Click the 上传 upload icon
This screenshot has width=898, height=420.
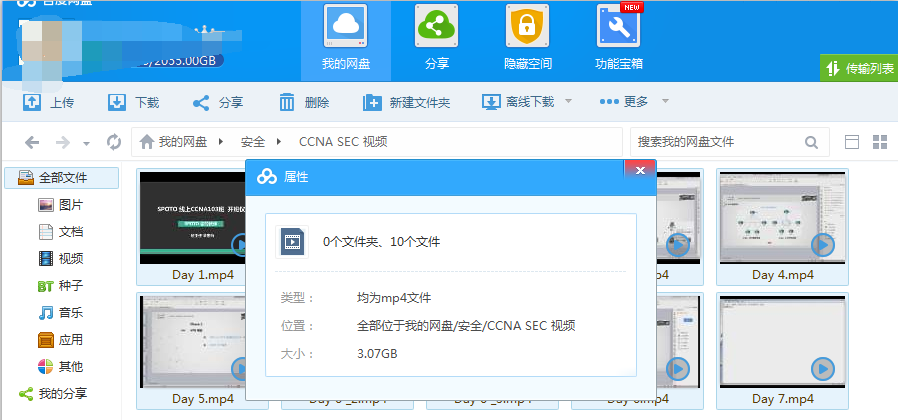coord(31,102)
